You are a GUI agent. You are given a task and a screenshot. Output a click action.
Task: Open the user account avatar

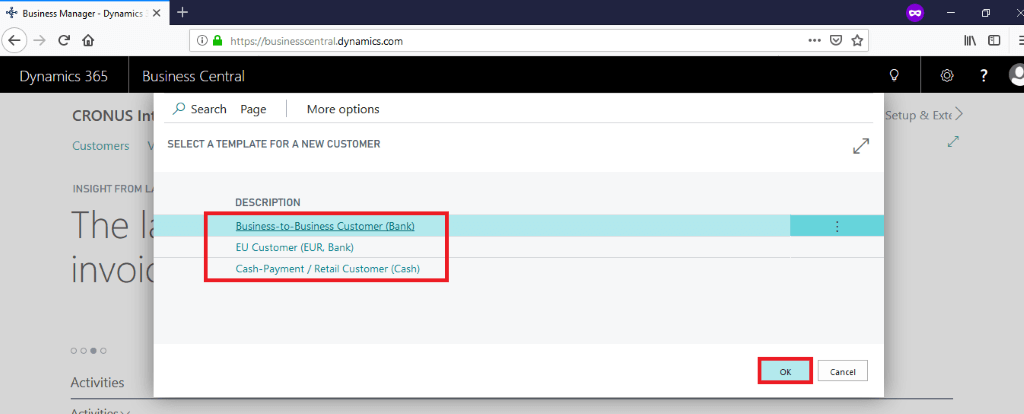pos(1017,74)
